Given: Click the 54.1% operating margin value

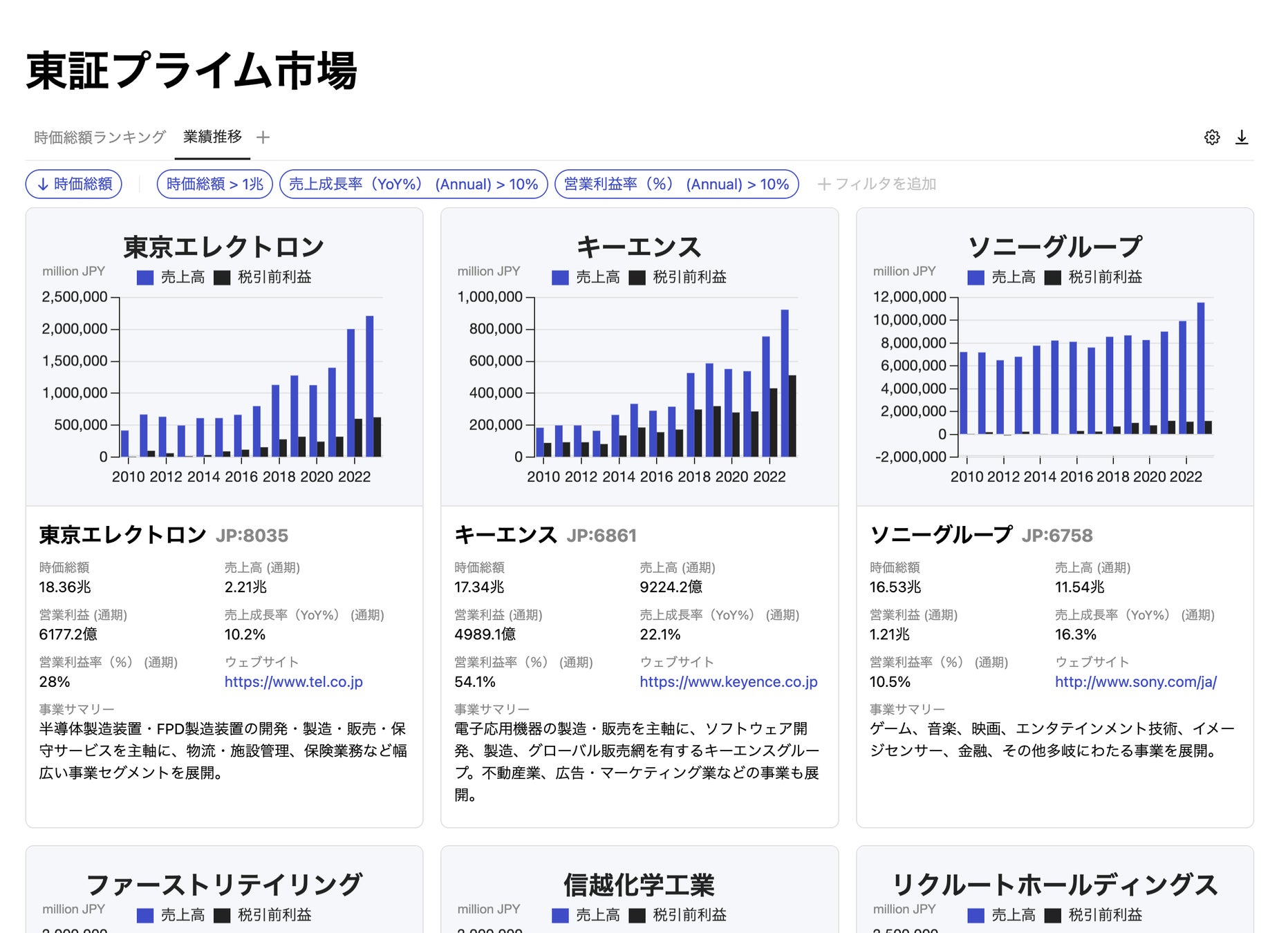Looking at the screenshot, I should pyautogui.click(x=475, y=681).
